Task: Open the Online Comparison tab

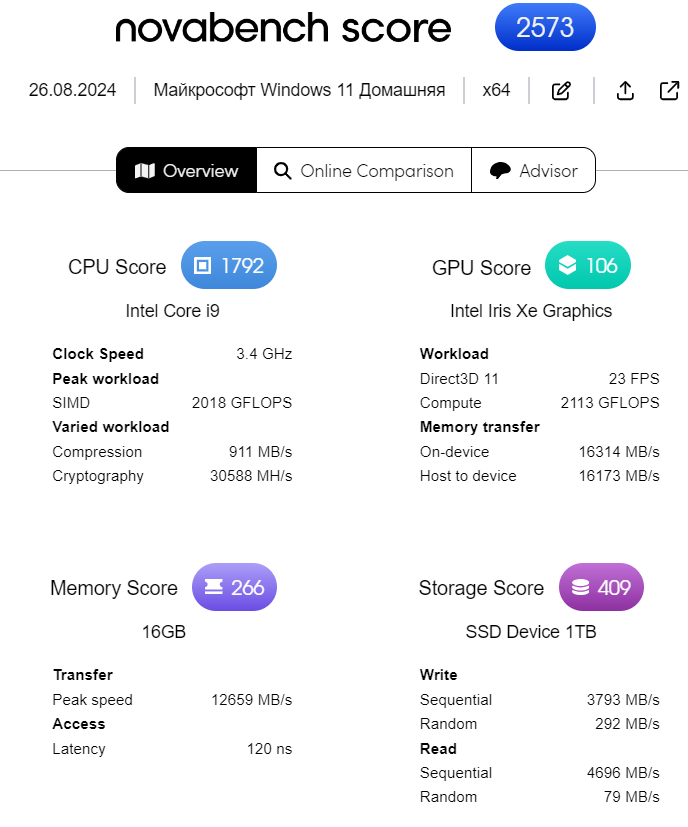Action: [364, 171]
